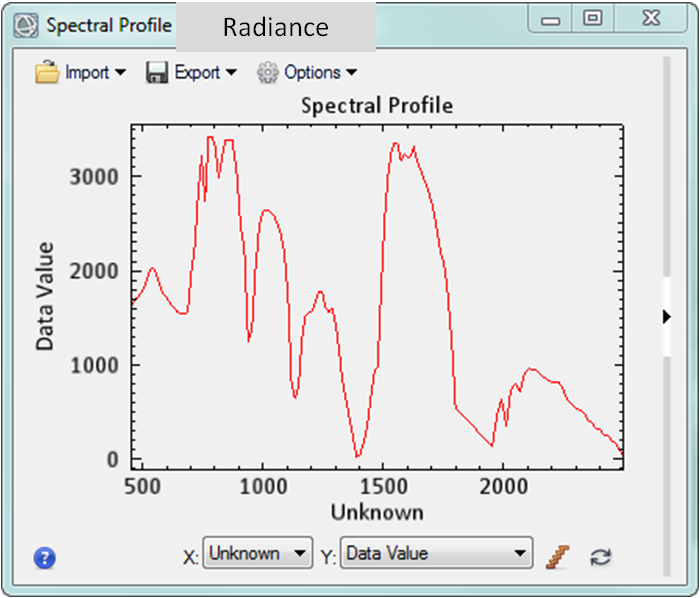This screenshot has height=598, width=700.
Task: Click the Options gear icon
Action: coord(267,72)
